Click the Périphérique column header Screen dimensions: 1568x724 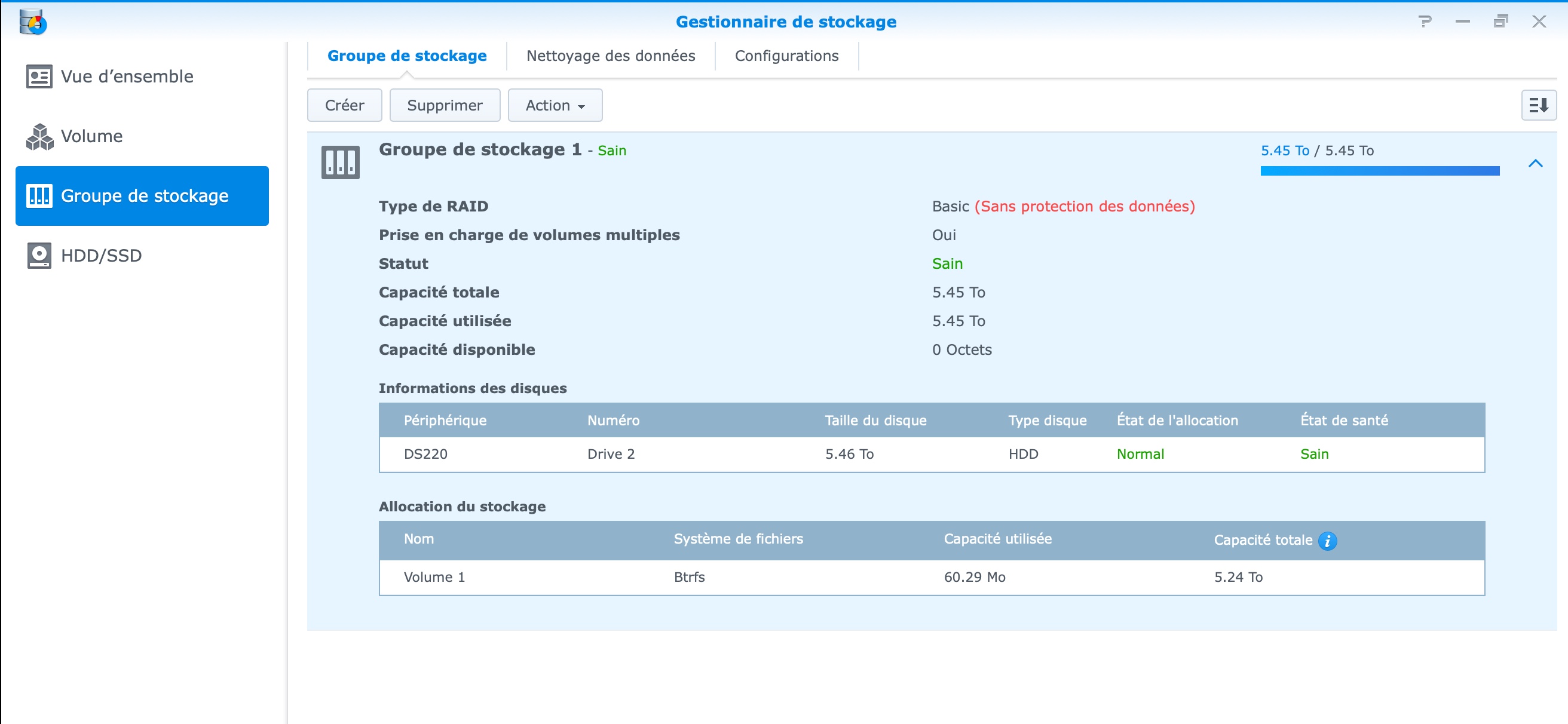[445, 421]
